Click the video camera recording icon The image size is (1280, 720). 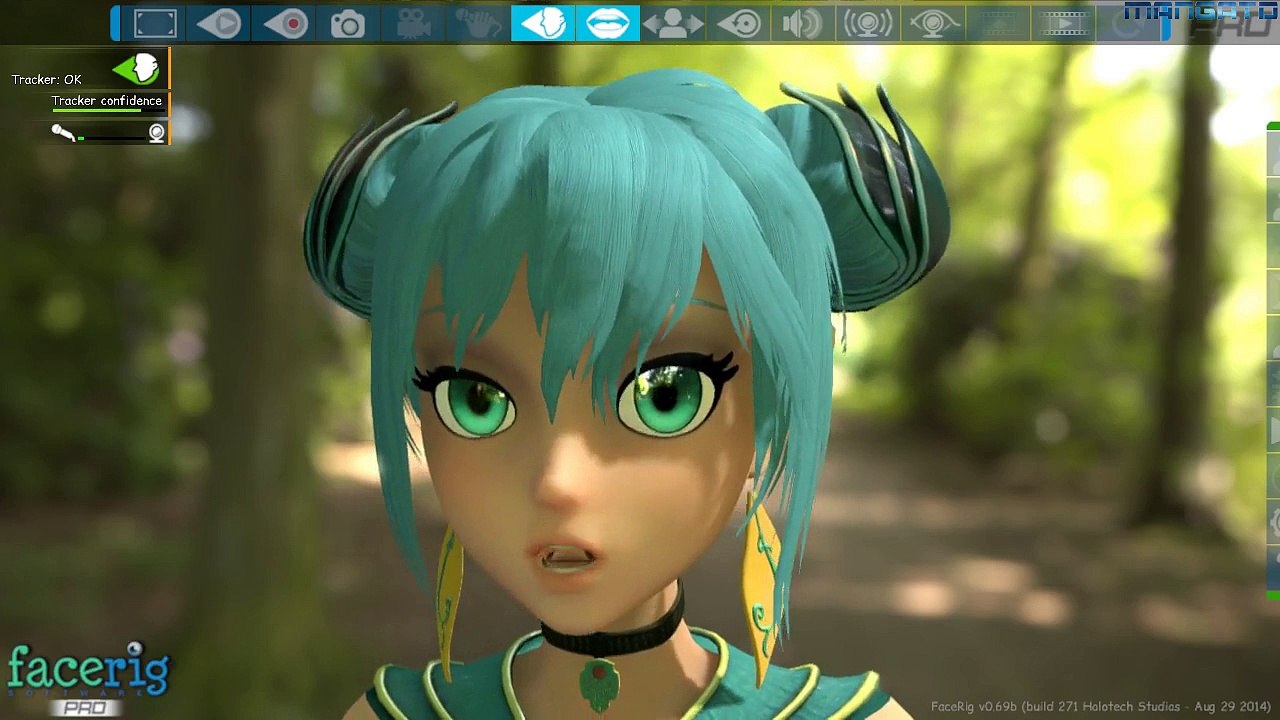[x=413, y=23]
